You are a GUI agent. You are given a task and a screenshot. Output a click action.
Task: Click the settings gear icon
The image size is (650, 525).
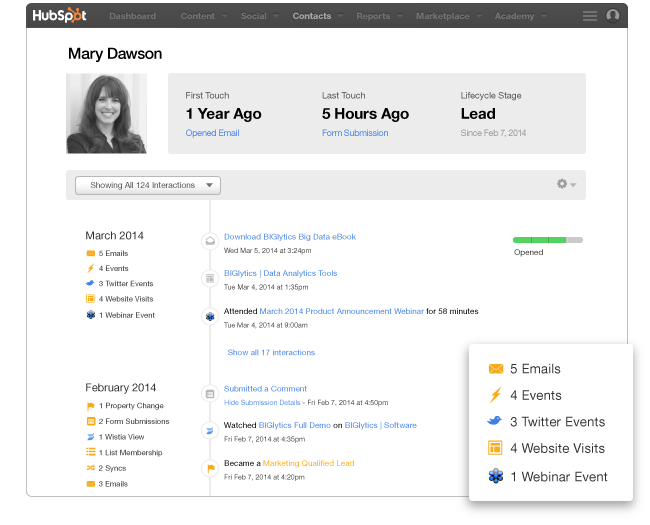pyautogui.click(x=562, y=184)
